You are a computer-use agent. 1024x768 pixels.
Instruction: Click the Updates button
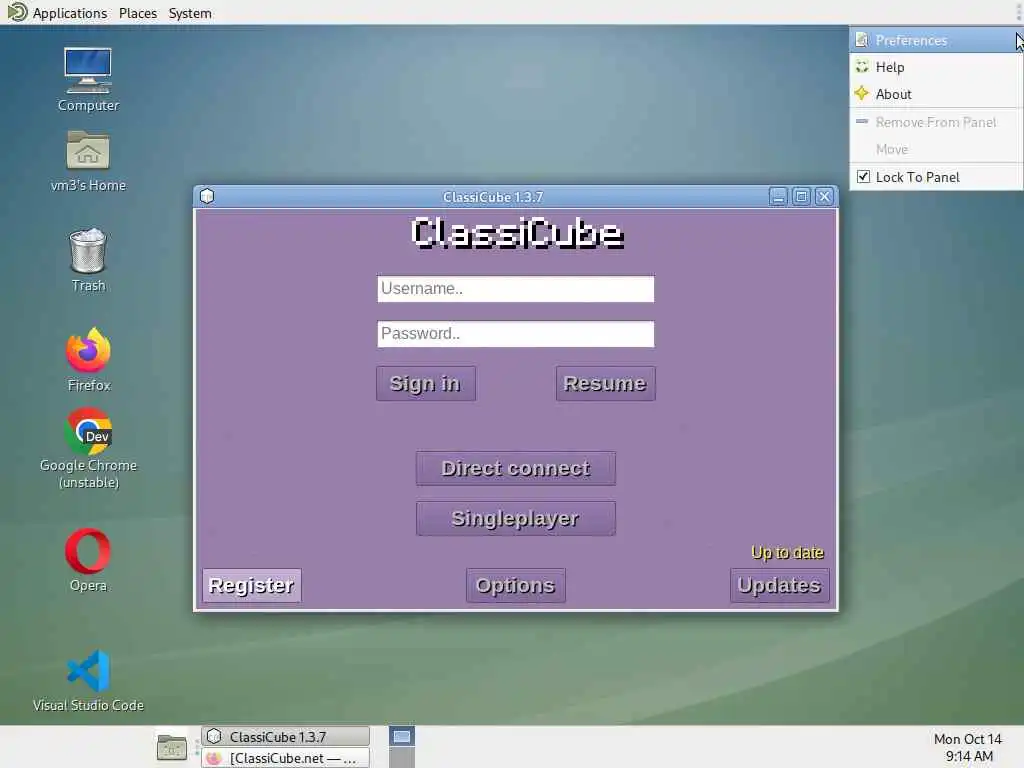(780, 585)
